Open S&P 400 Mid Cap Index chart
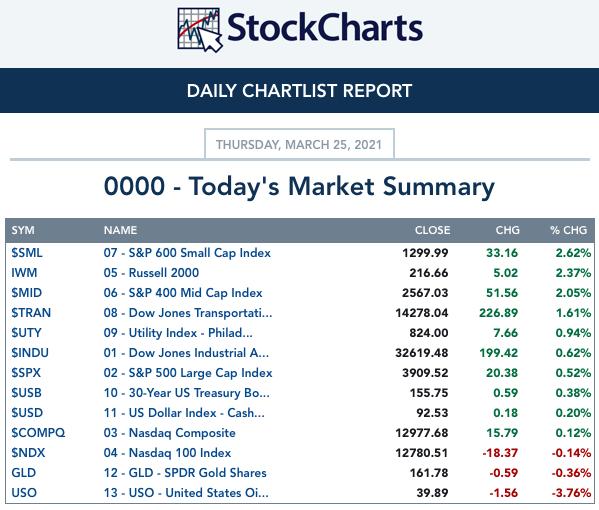The image size is (599, 510). coord(183,293)
